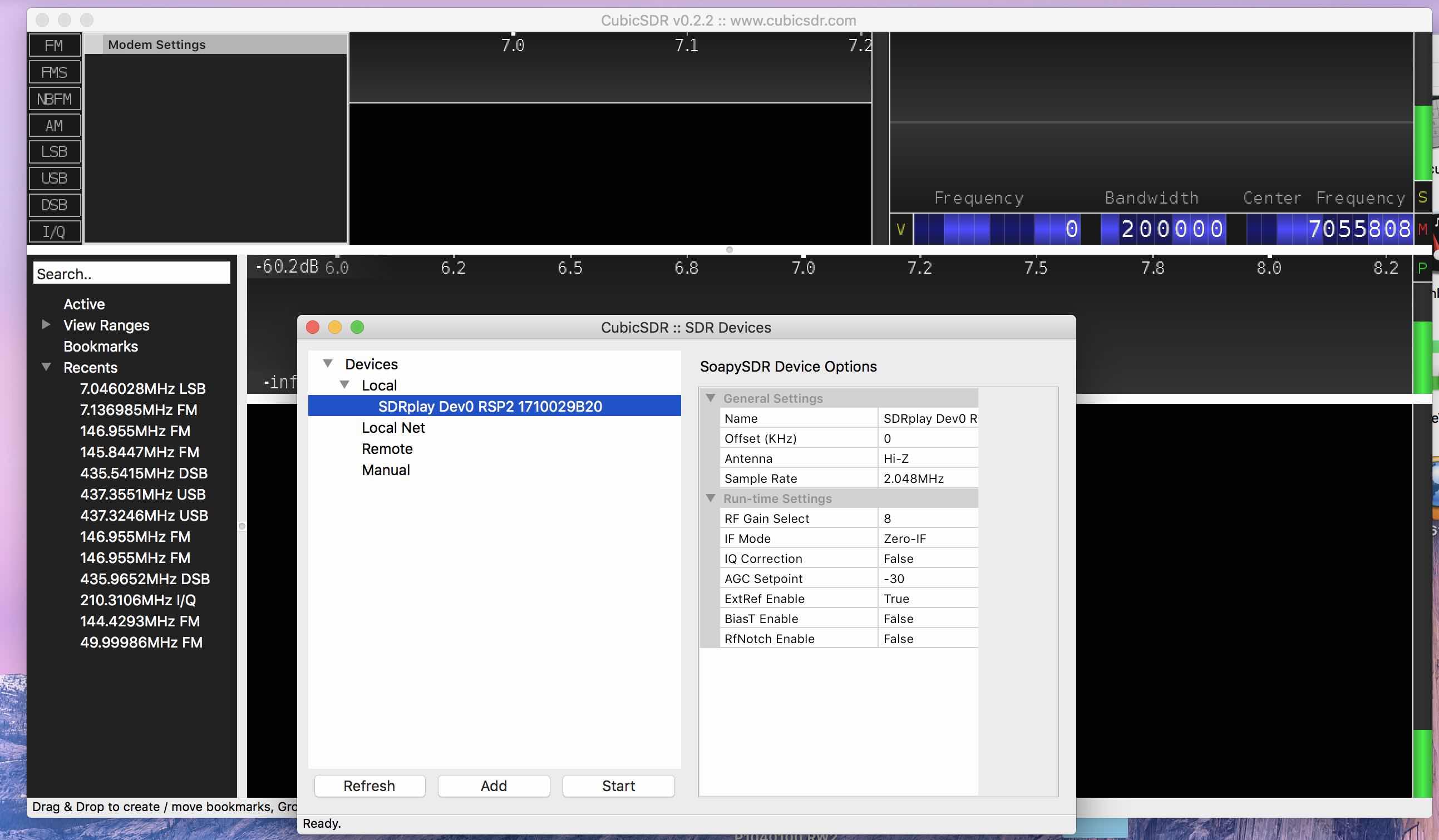Select the NBFM demodulation mode icon
1439x840 pixels.
click(x=53, y=98)
